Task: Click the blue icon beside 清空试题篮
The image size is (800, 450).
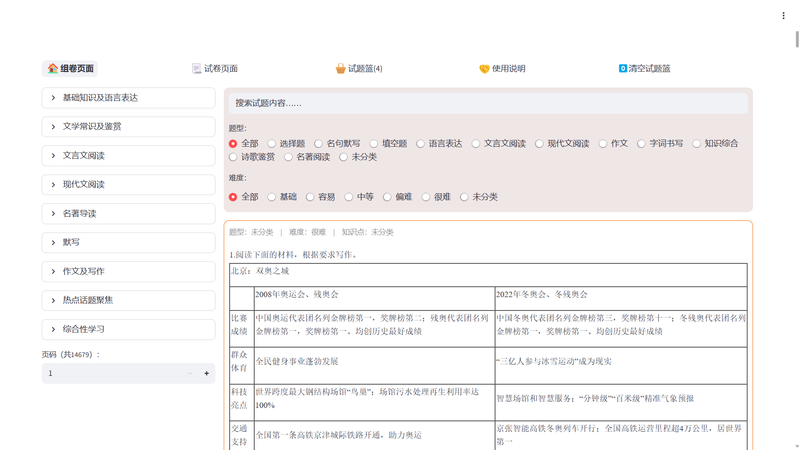Action: (x=623, y=69)
